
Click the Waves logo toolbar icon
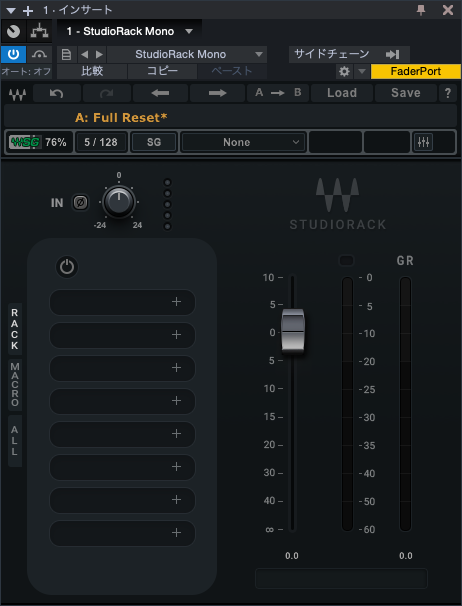pyautogui.click(x=17, y=94)
